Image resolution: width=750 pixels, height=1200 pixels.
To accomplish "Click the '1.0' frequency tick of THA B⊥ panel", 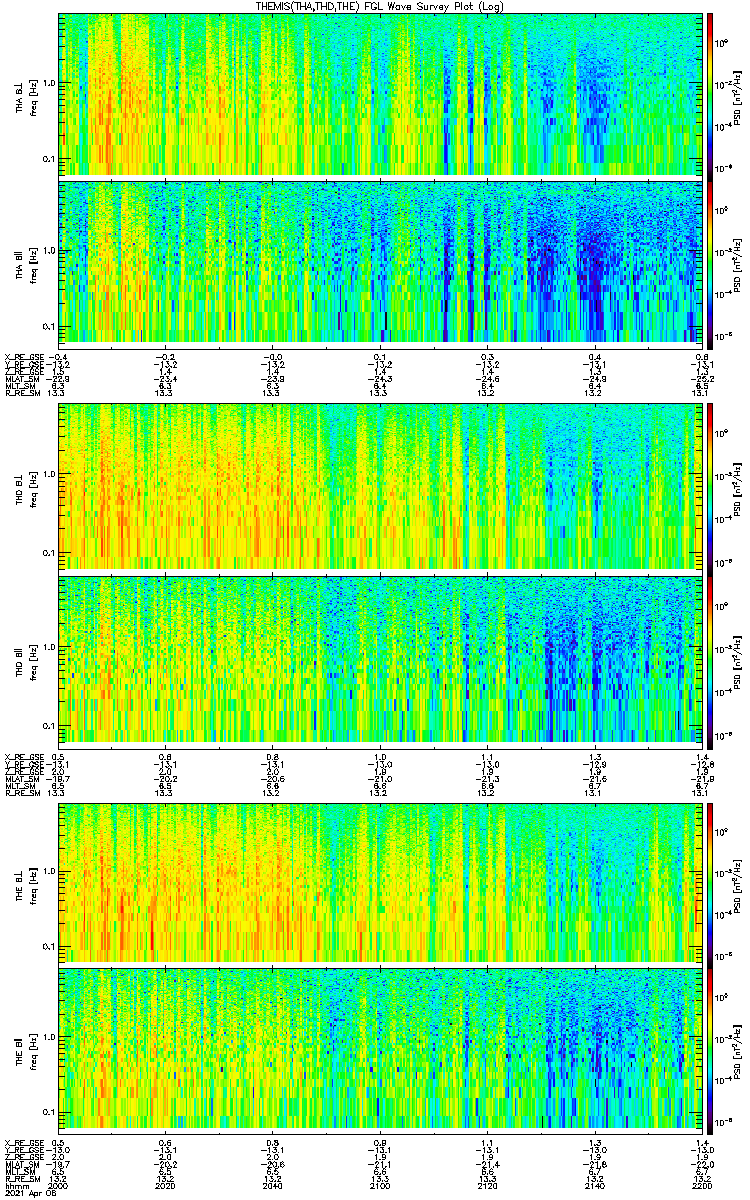I will pos(49,83).
